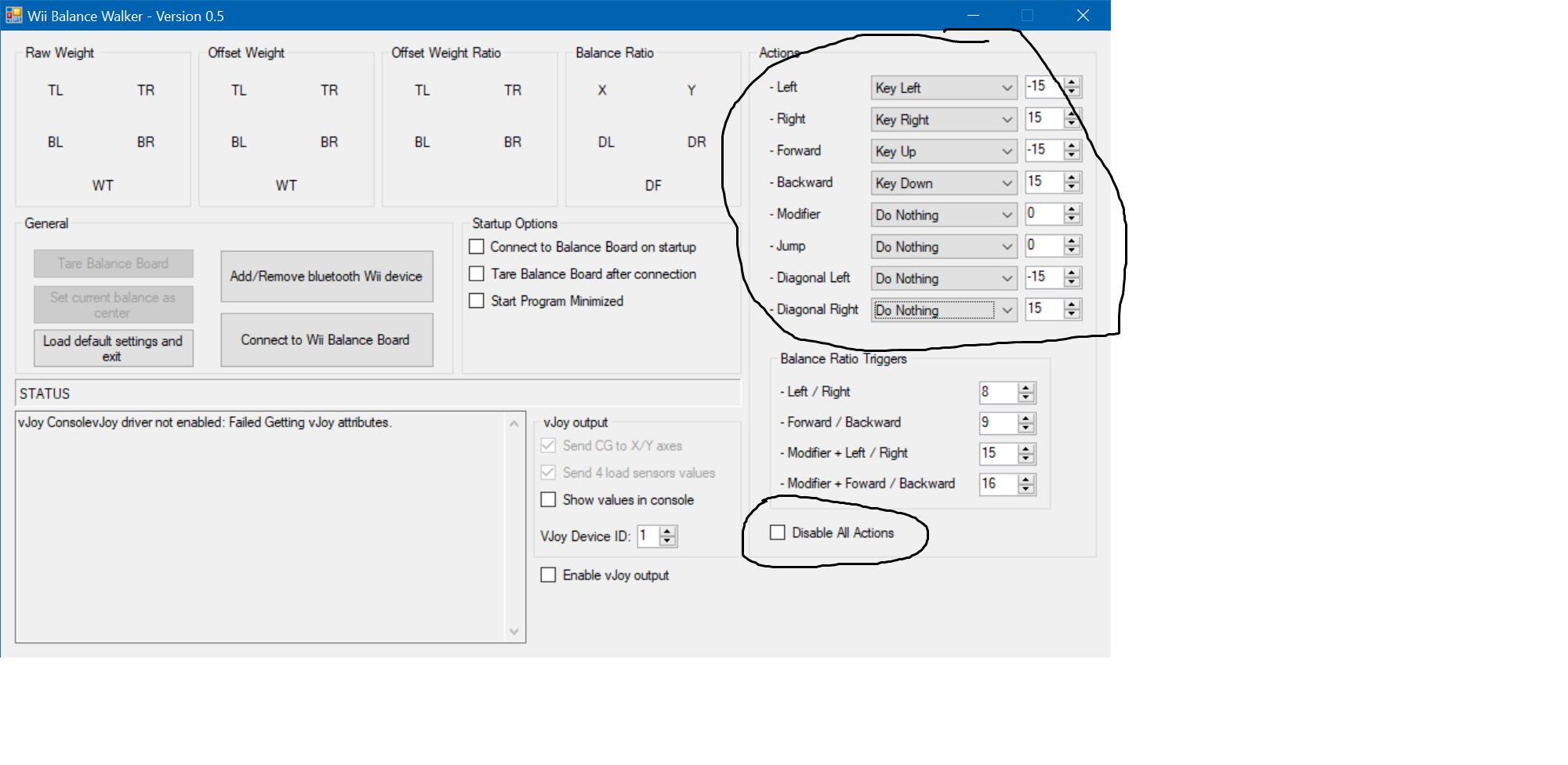1568x765 pixels.
Task: Increase the Modifier action value
Action: point(1072,209)
